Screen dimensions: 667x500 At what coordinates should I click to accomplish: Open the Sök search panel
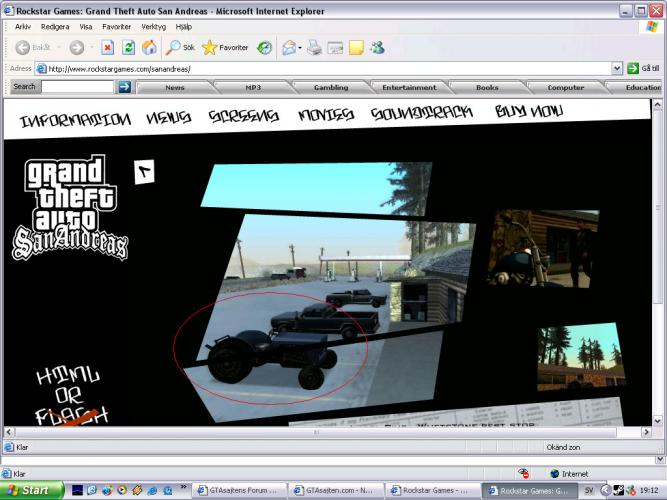point(180,47)
